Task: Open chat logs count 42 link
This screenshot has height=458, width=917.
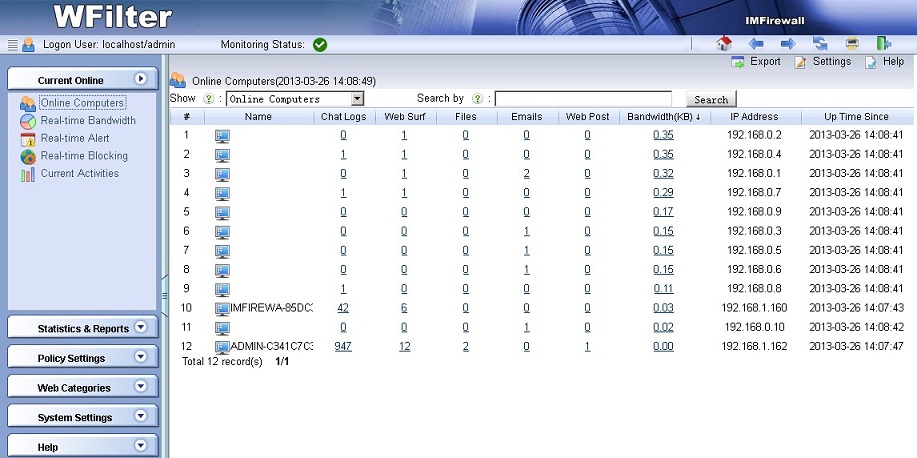Action: click(343, 308)
